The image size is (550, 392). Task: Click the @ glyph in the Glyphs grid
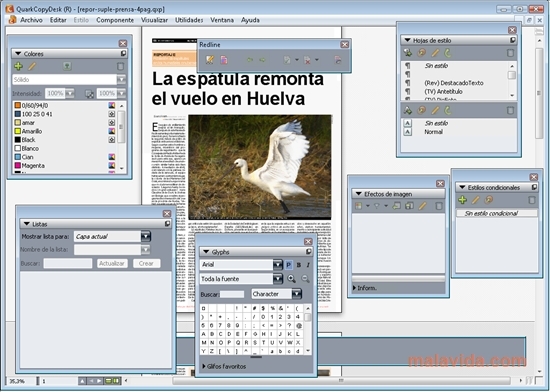coord(298,325)
